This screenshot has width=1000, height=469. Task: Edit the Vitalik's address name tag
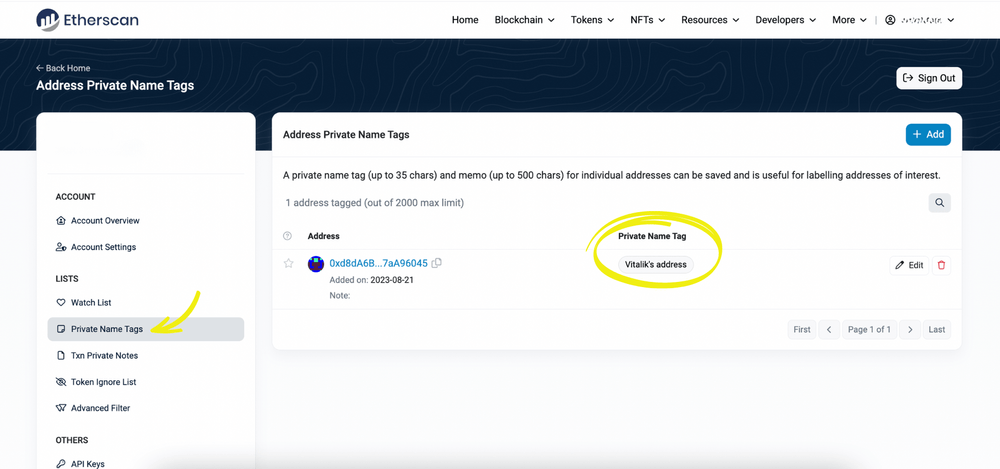click(909, 265)
